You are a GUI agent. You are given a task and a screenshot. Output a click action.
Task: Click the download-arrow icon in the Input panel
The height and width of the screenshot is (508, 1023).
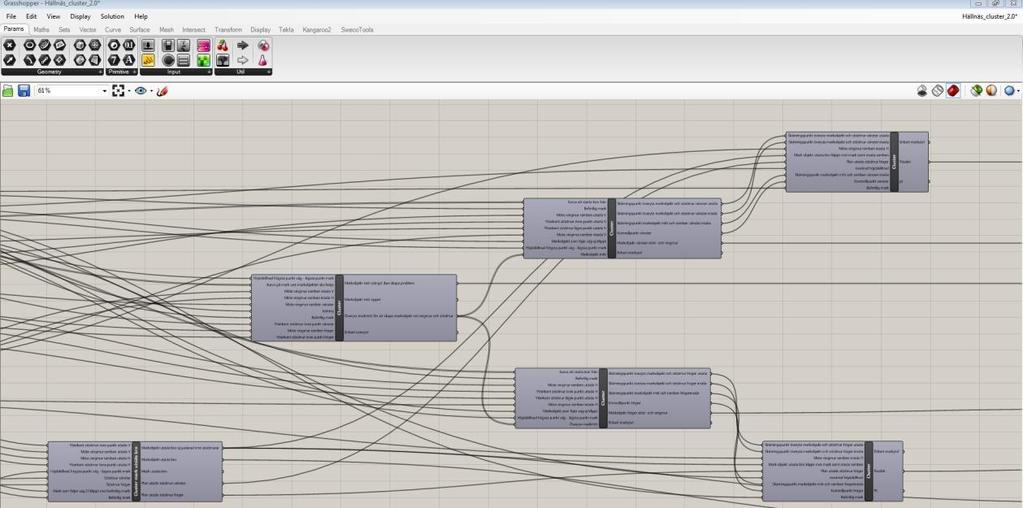coord(148,46)
